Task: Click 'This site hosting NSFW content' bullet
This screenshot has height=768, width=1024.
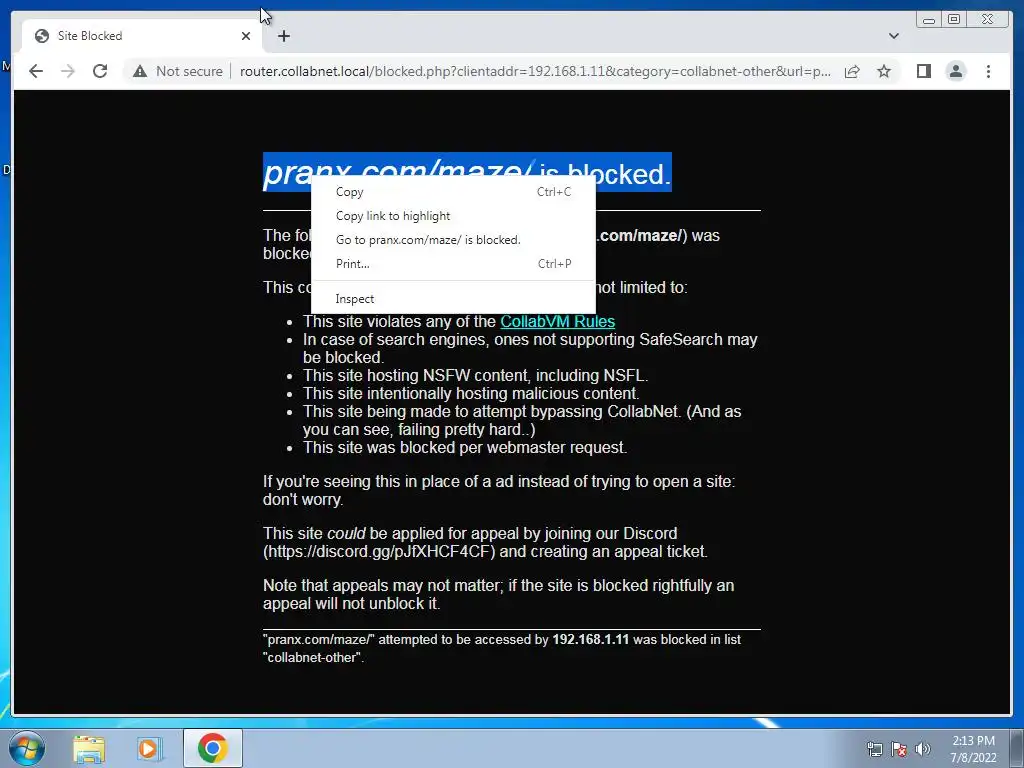Action: [x=475, y=376]
